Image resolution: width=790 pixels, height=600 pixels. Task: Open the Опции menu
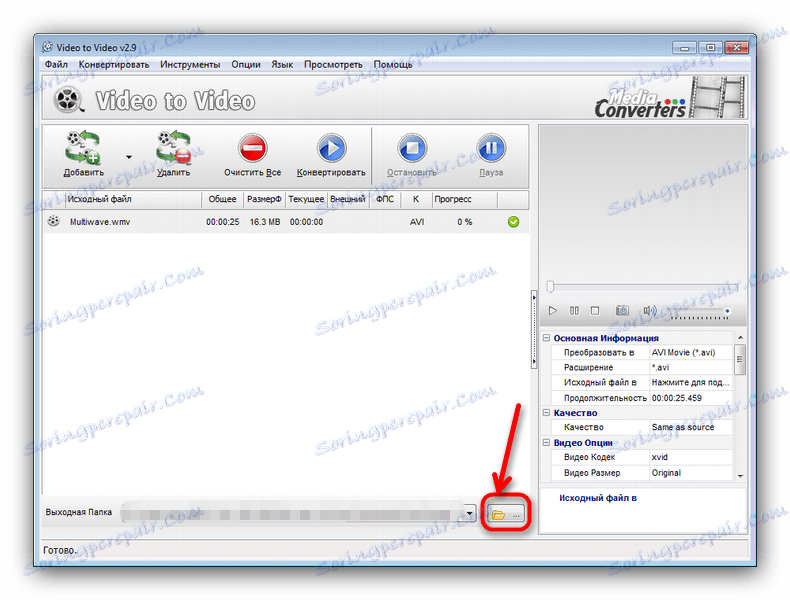[x=246, y=64]
